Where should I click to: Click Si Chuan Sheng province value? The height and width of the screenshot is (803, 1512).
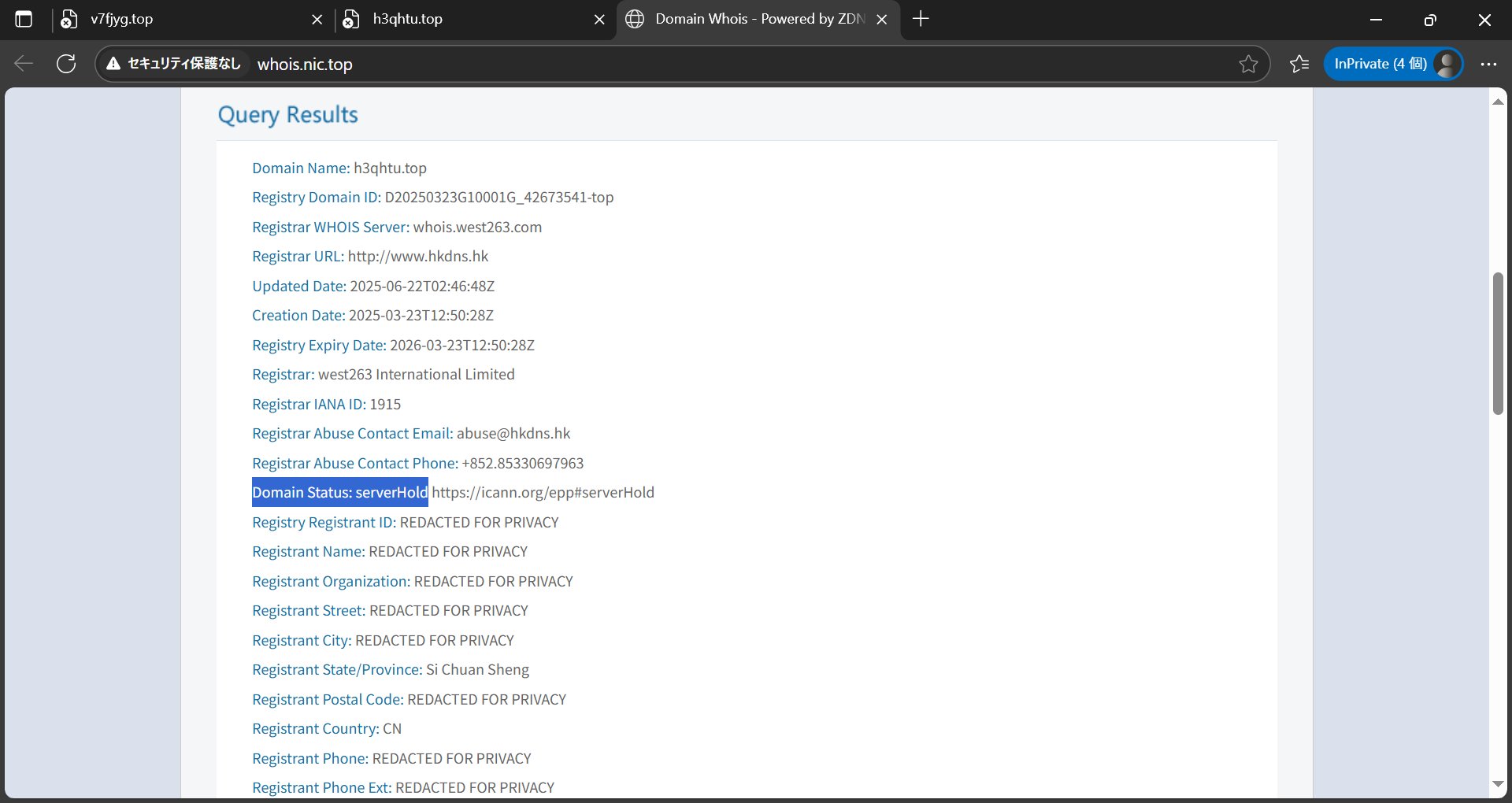pyautogui.click(x=477, y=670)
